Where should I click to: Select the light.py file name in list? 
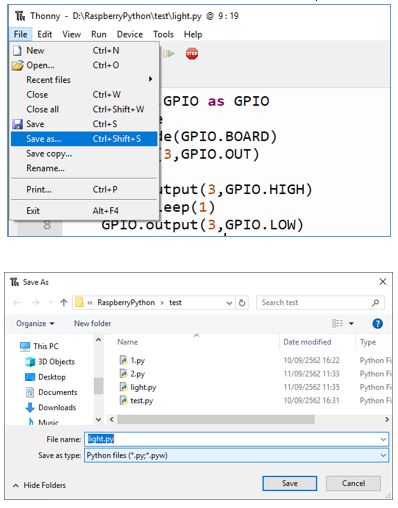tap(143, 387)
